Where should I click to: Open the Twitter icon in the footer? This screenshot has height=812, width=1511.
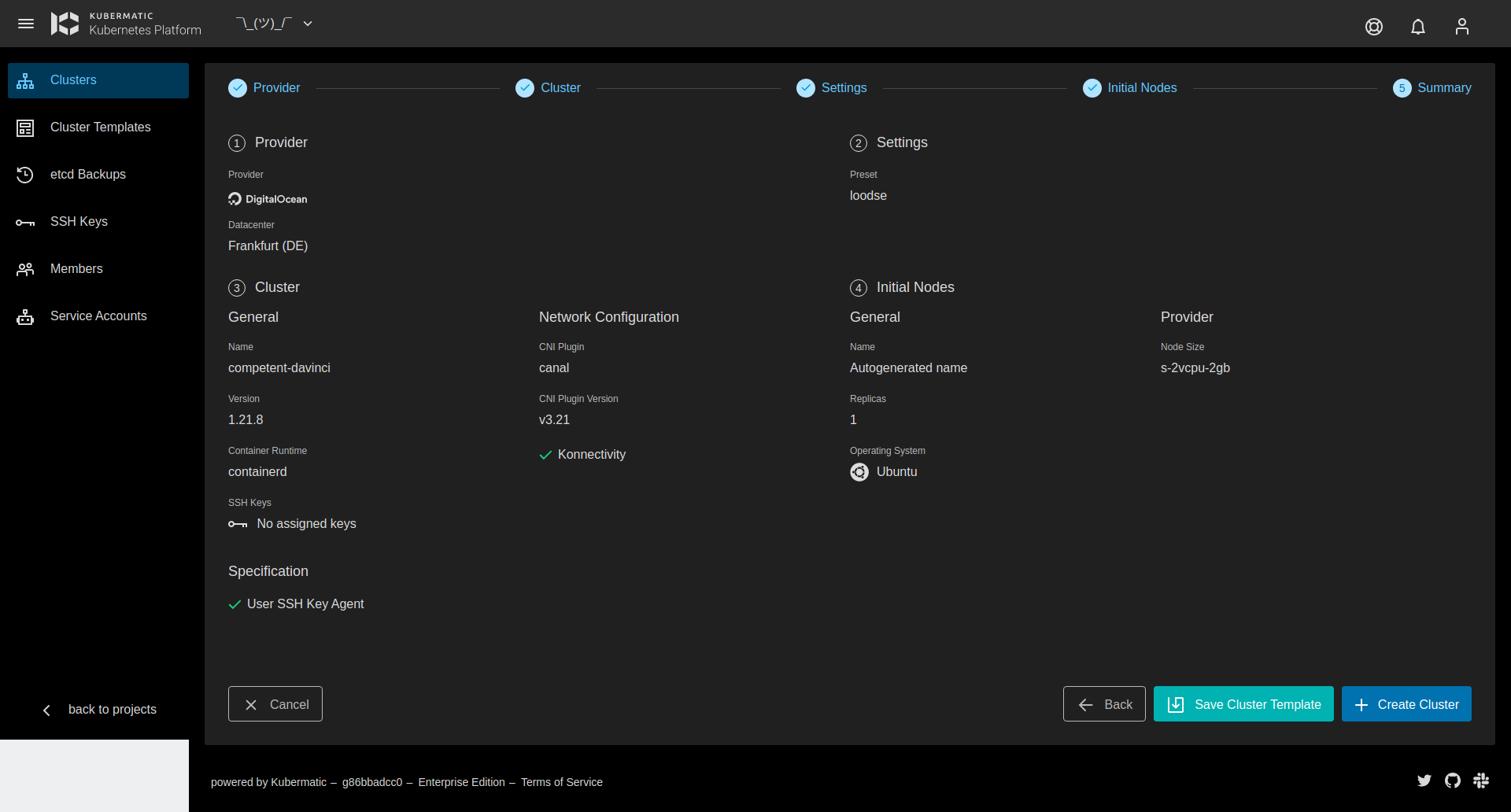coord(1424,781)
